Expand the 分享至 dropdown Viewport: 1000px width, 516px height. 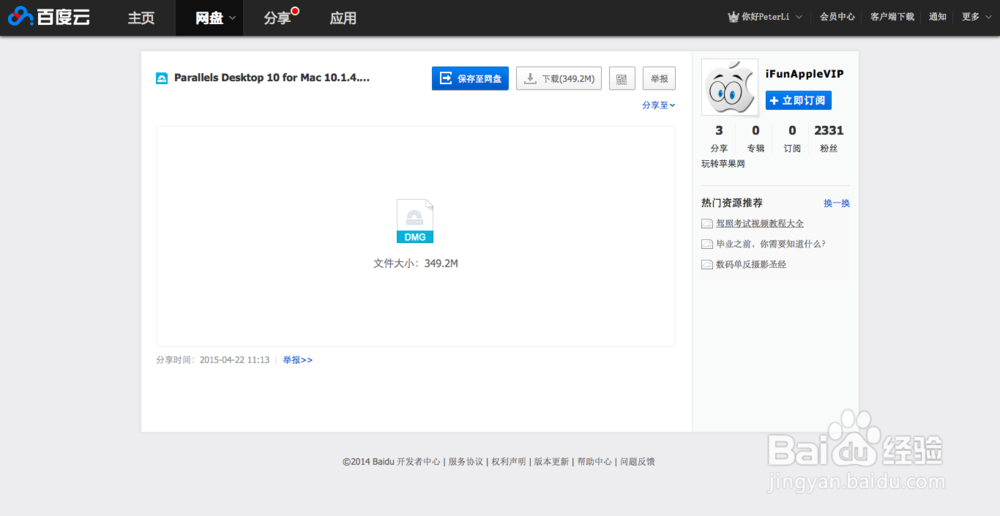point(659,105)
